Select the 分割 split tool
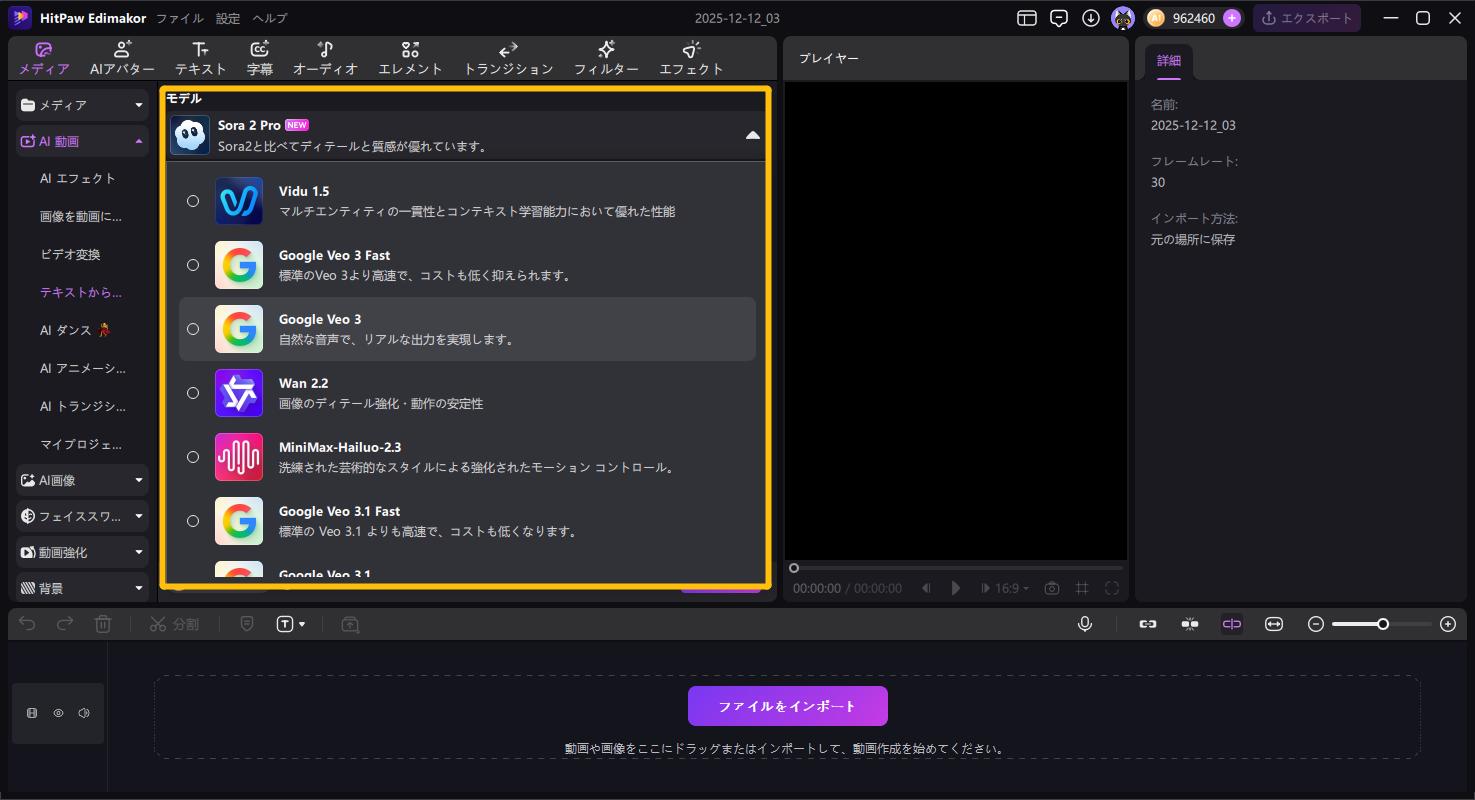The image size is (1475, 800). click(175, 624)
